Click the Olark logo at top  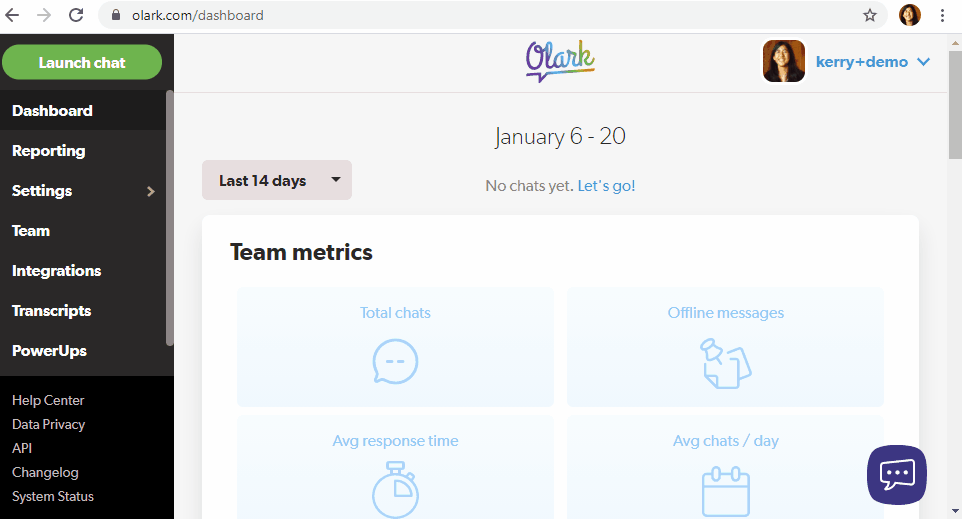tap(560, 60)
